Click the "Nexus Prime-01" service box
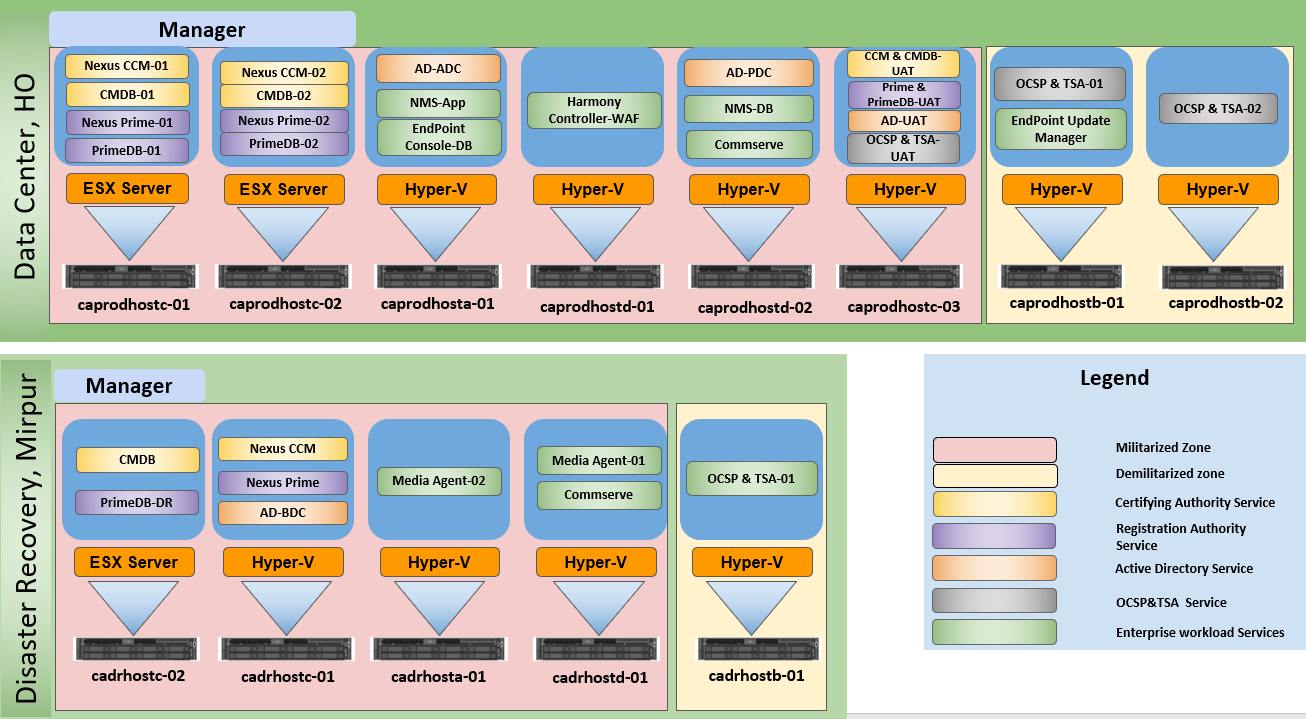 127,123
